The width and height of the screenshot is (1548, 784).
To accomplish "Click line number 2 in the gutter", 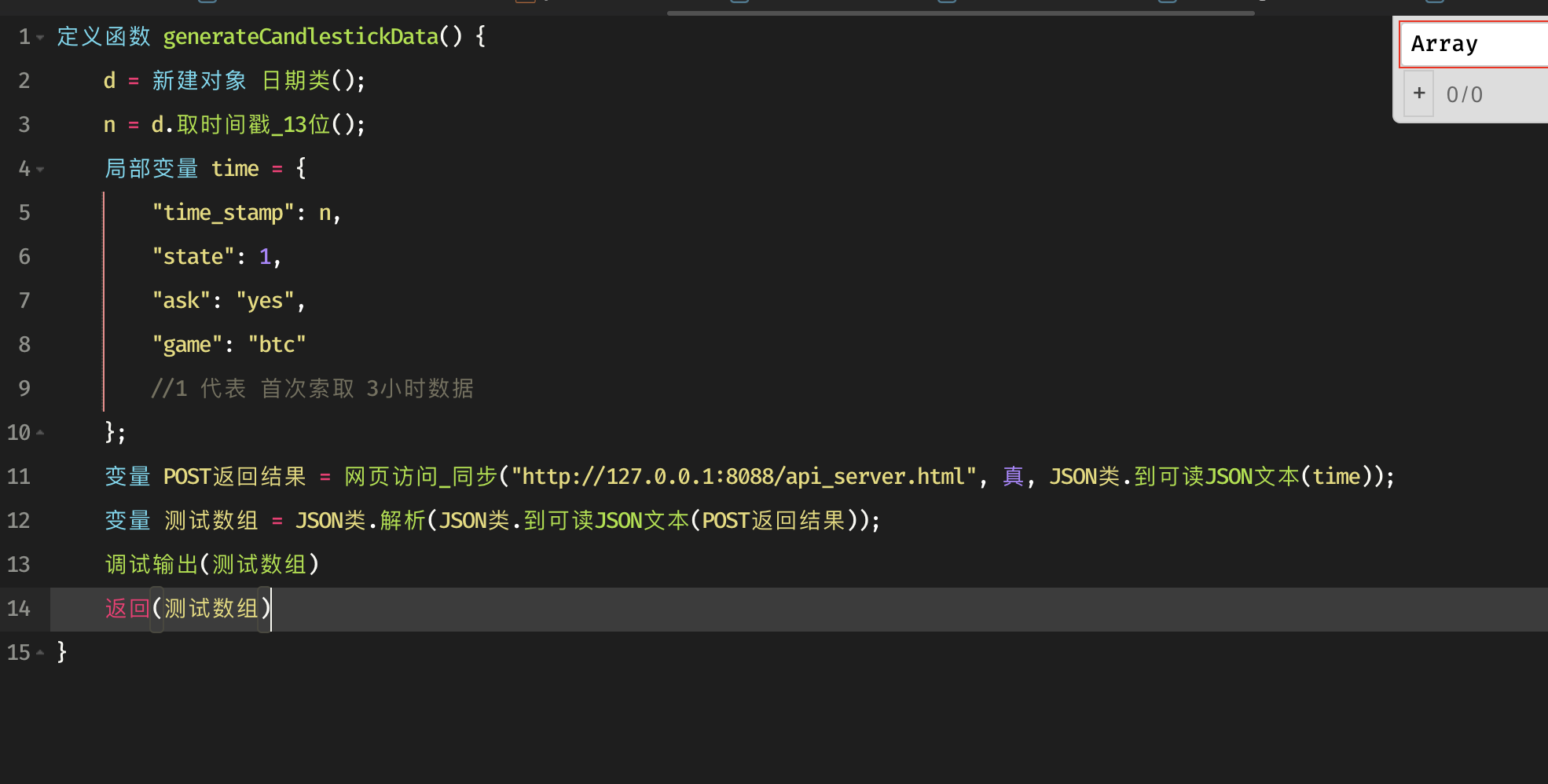I will [x=24, y=81].
